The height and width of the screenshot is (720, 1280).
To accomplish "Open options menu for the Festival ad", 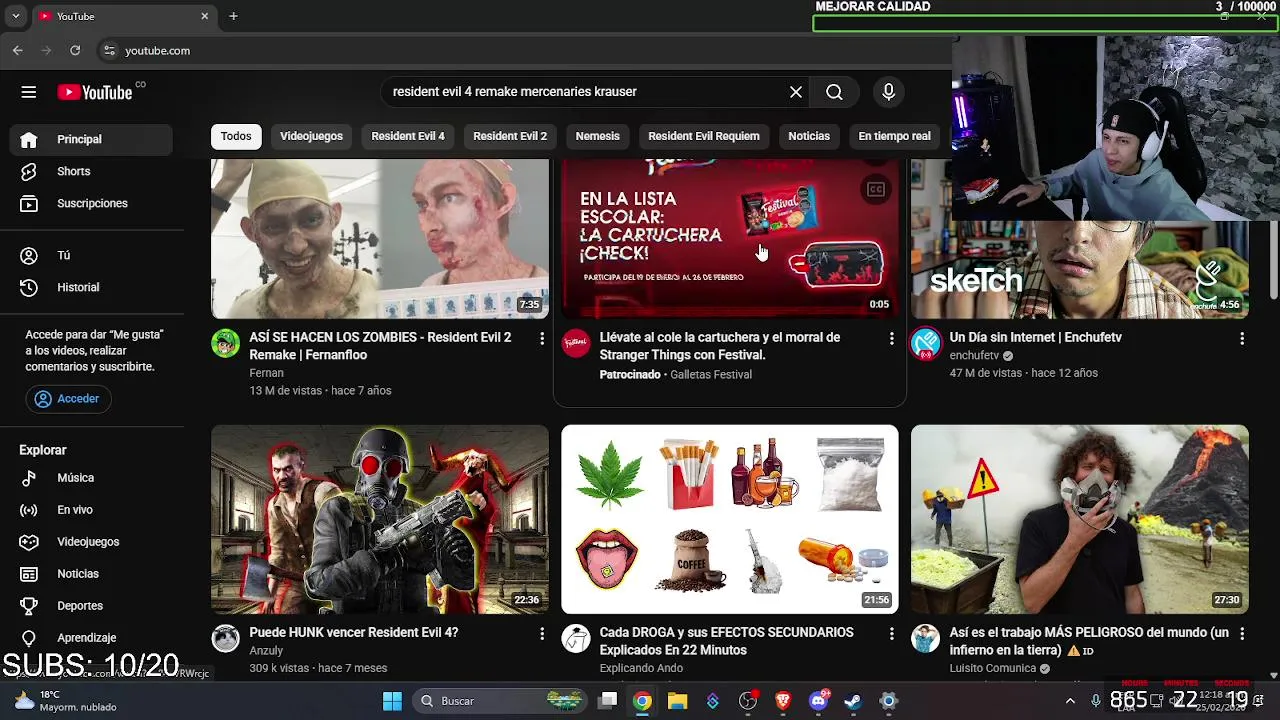I will (892, 339).
